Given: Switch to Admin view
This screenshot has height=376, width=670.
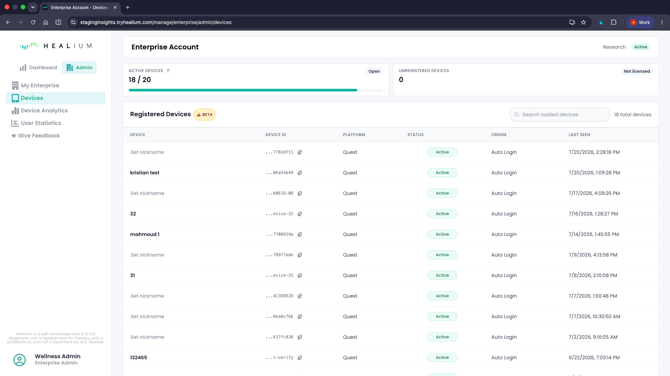Looking at the screenshot, I should coord(79,68).
